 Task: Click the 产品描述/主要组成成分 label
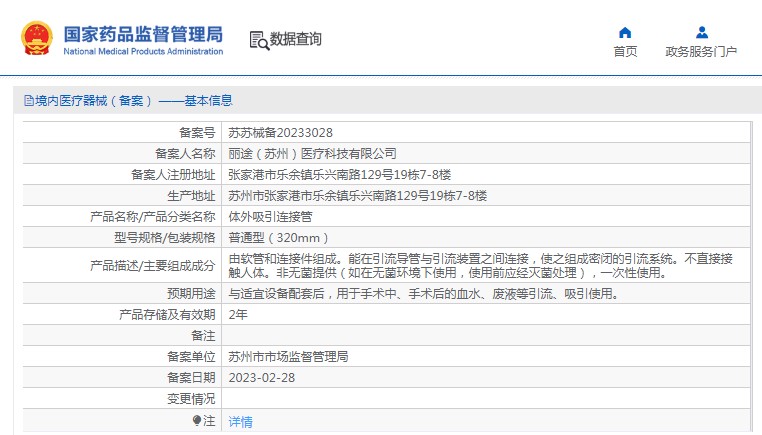[x=153, y=265]
